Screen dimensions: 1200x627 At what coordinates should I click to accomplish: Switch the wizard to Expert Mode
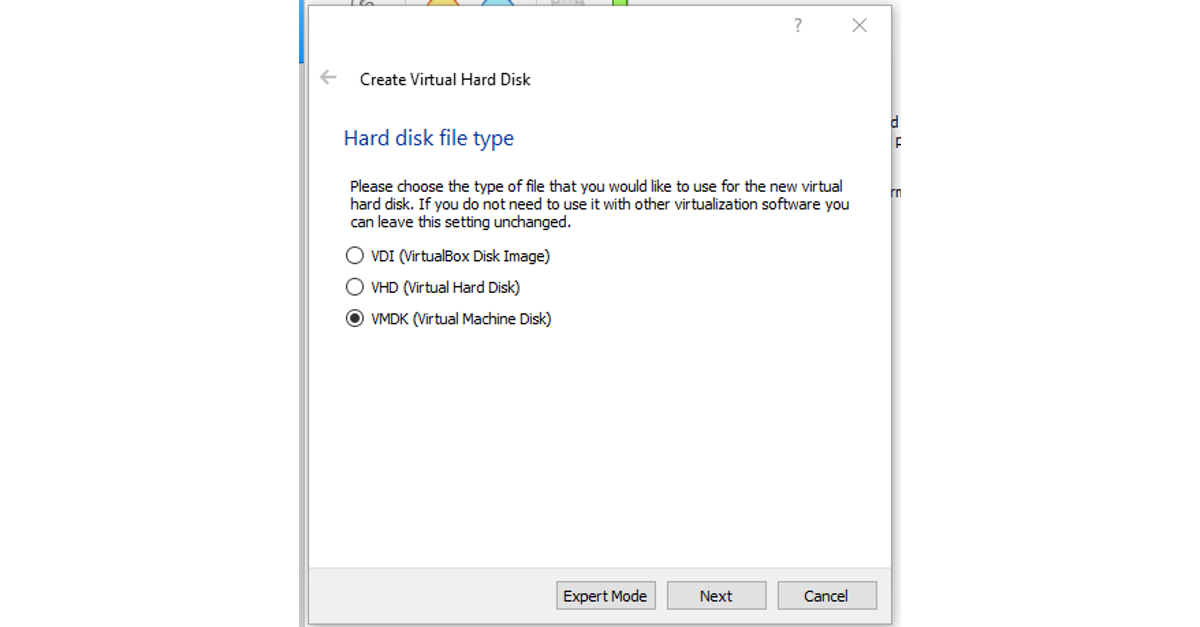pos(606,596)
